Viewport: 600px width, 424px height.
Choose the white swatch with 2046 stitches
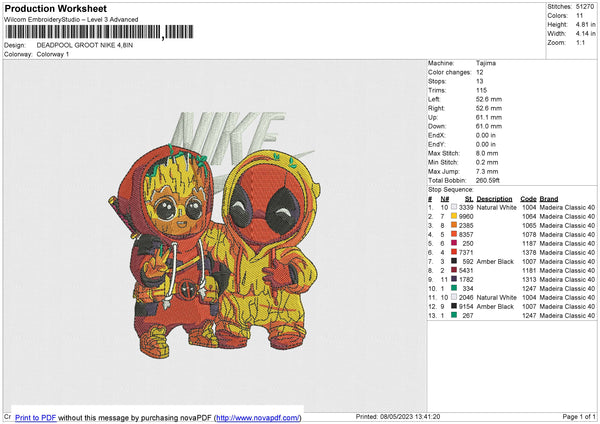click(x=454, y=297)
